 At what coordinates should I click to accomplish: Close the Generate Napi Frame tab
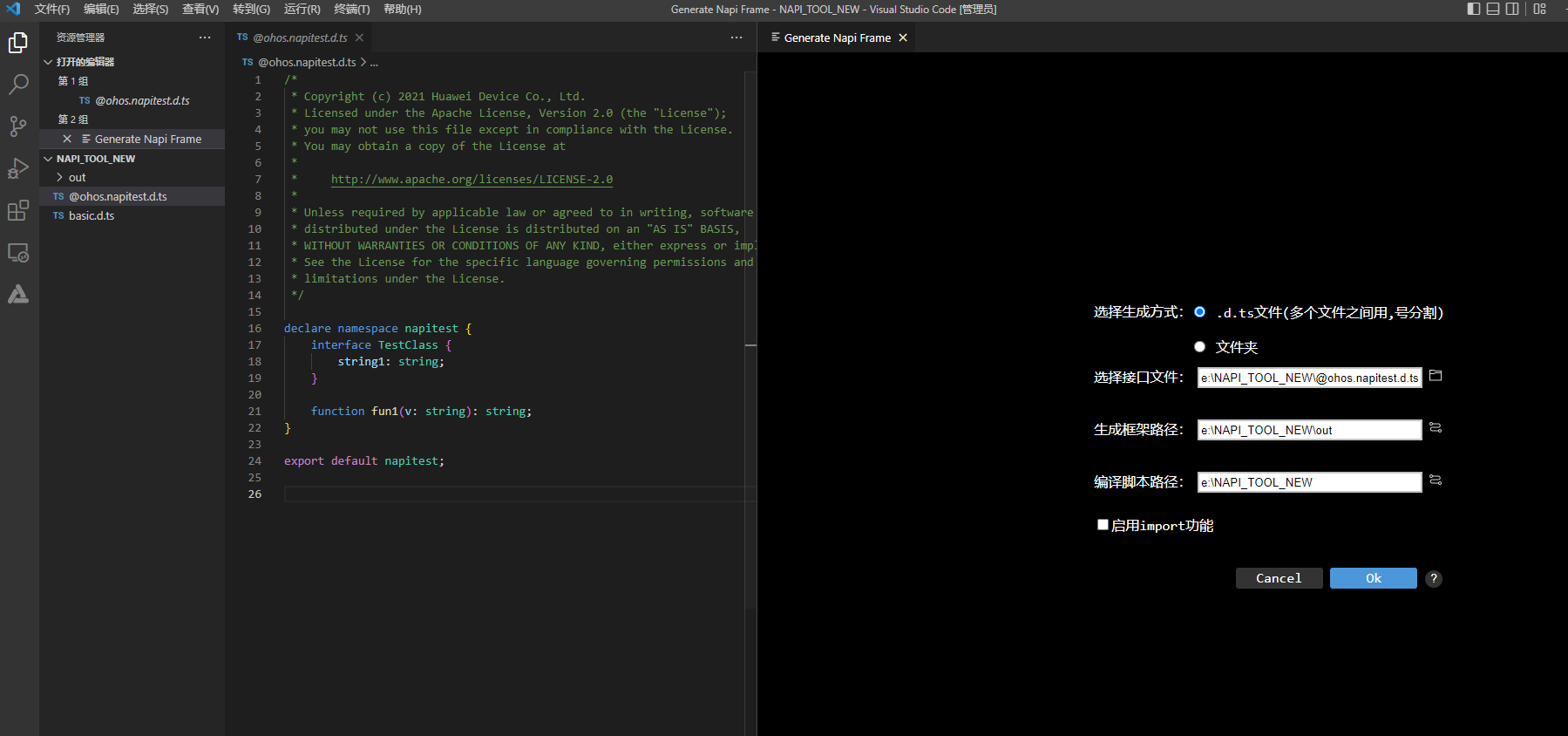pyautogui.click(x=903, y=37)
